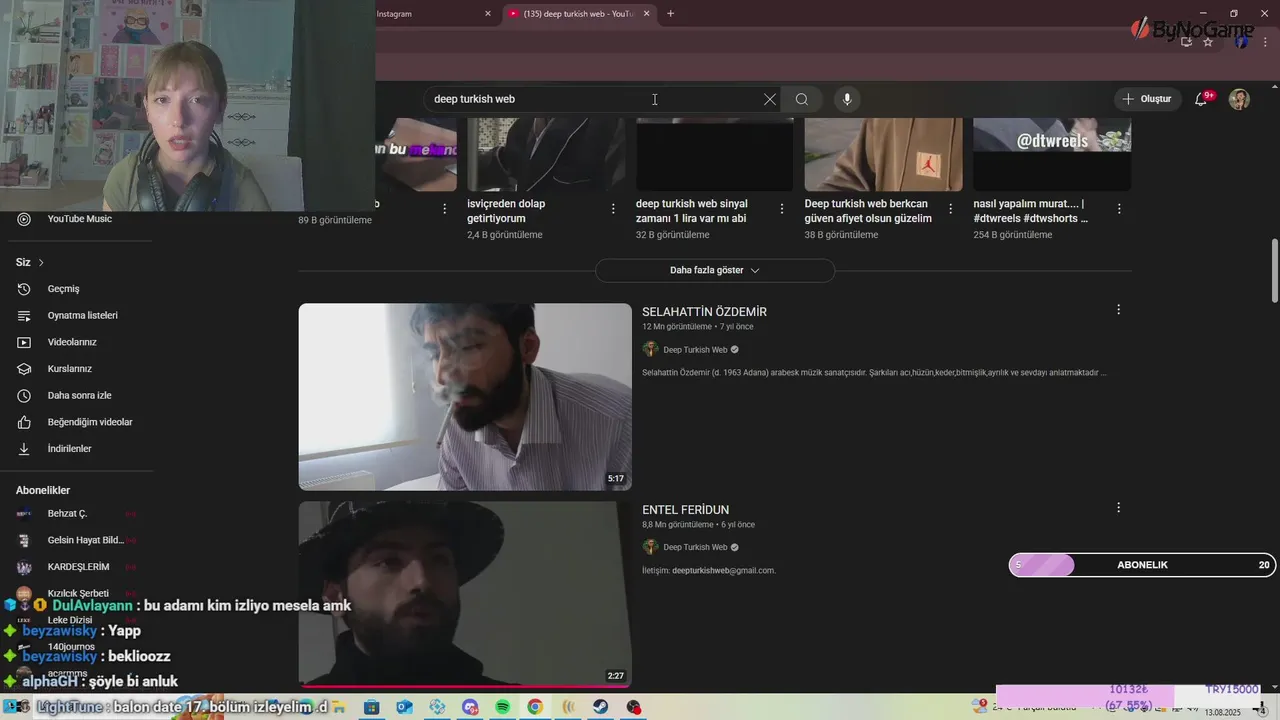Viewport: 1280px width, 720px height.
Task: Start voice search with the microphone icon
Action: pos(847,99)
